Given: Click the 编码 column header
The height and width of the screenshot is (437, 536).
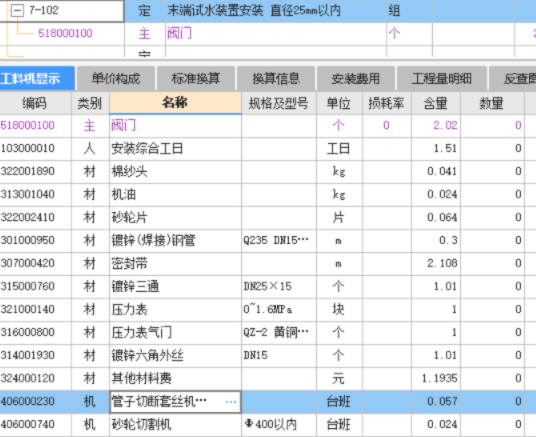Looking at the screenshot, I should pyautogui.click(x=35, y=103).
